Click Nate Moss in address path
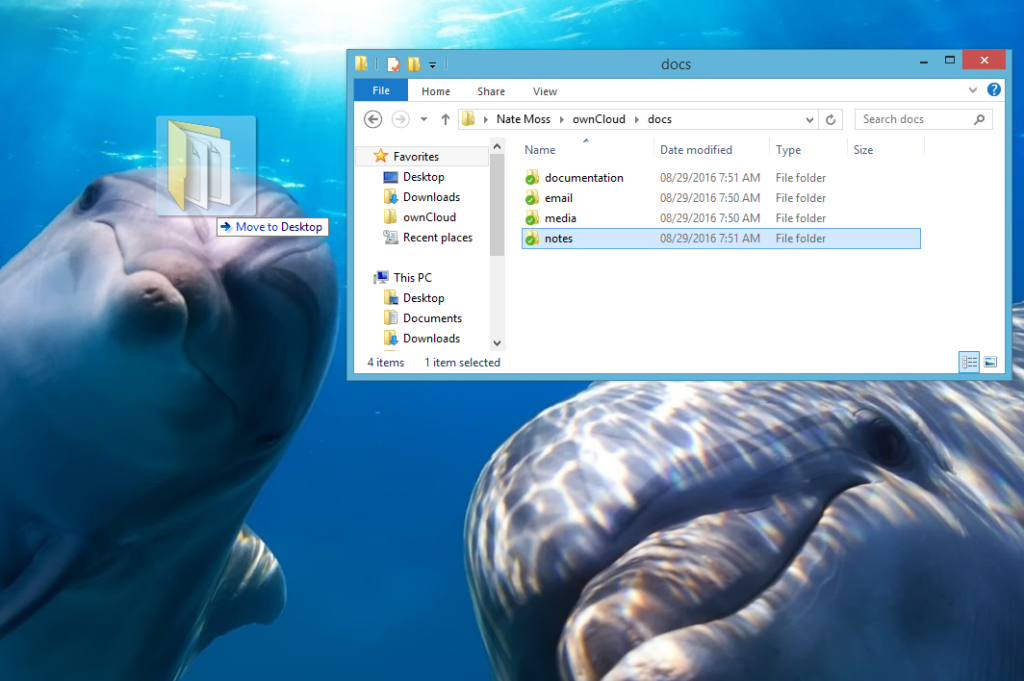 point(523,119)
